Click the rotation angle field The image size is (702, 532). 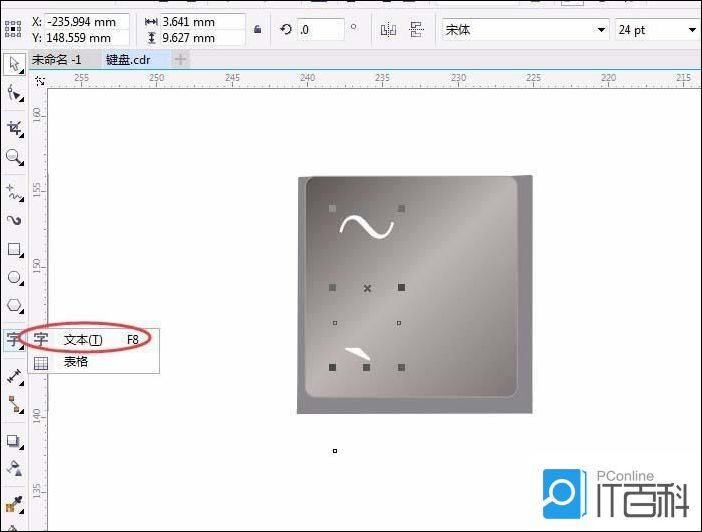point(321,30)
